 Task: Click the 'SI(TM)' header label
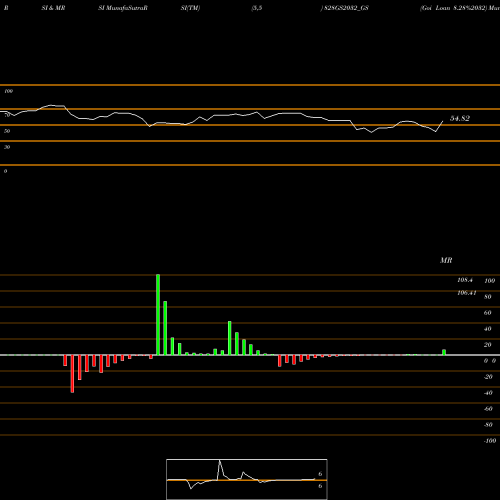coord(190,8)
